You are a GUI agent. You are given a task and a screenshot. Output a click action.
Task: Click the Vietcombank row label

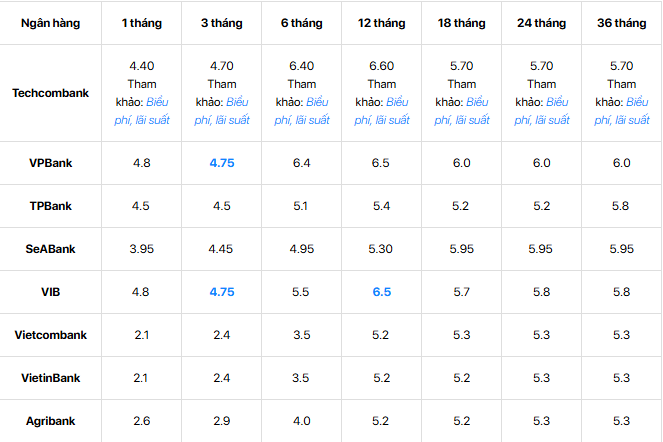(50, 335)
